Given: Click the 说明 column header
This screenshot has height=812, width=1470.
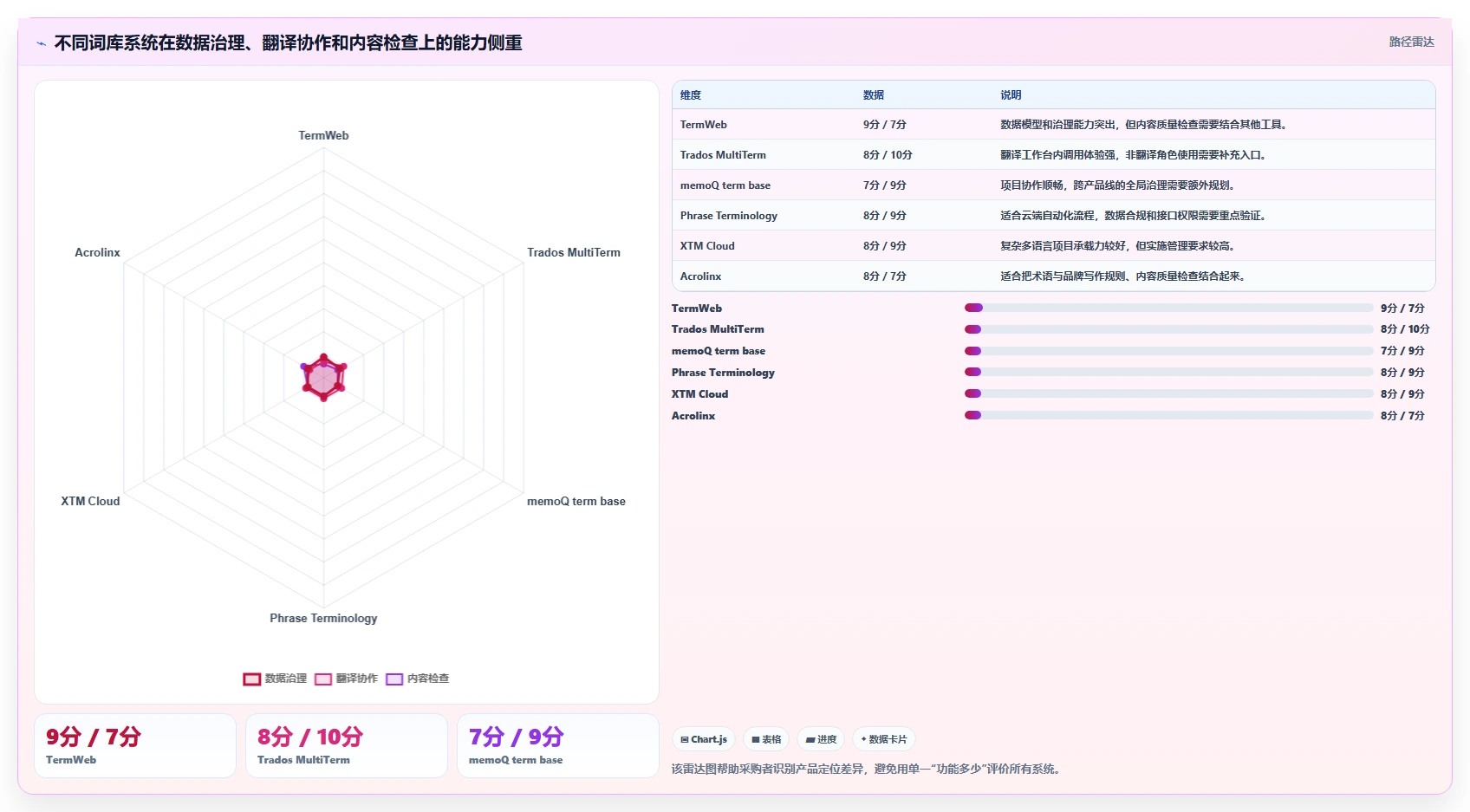Looking at the screenshot, I should (x=1011, y=95).
